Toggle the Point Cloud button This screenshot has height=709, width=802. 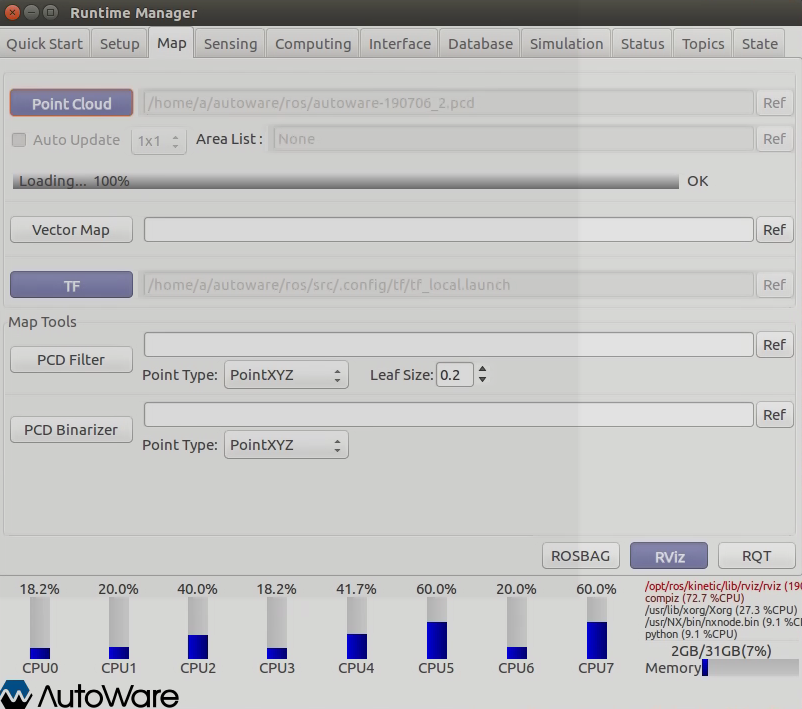(72, 103)
